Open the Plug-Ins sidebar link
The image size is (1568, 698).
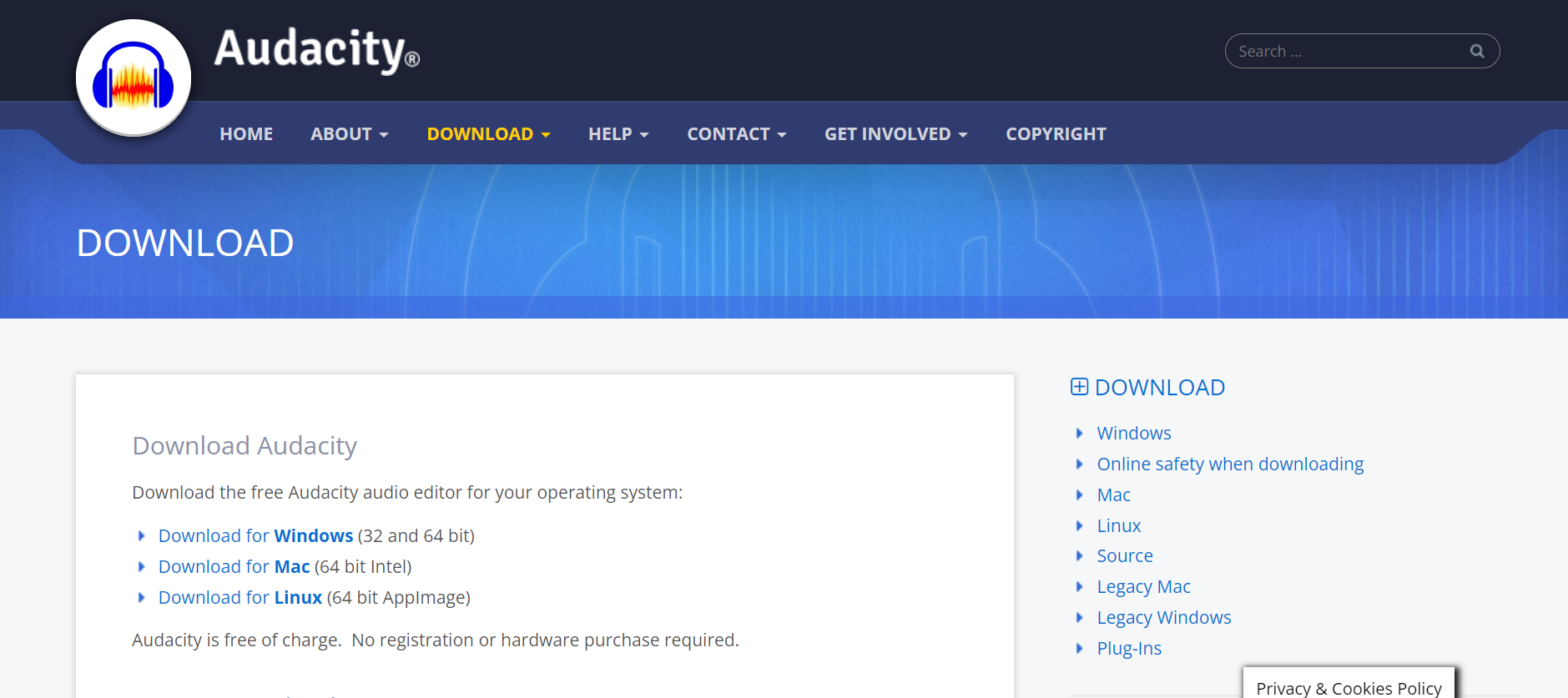[1128, 648]
